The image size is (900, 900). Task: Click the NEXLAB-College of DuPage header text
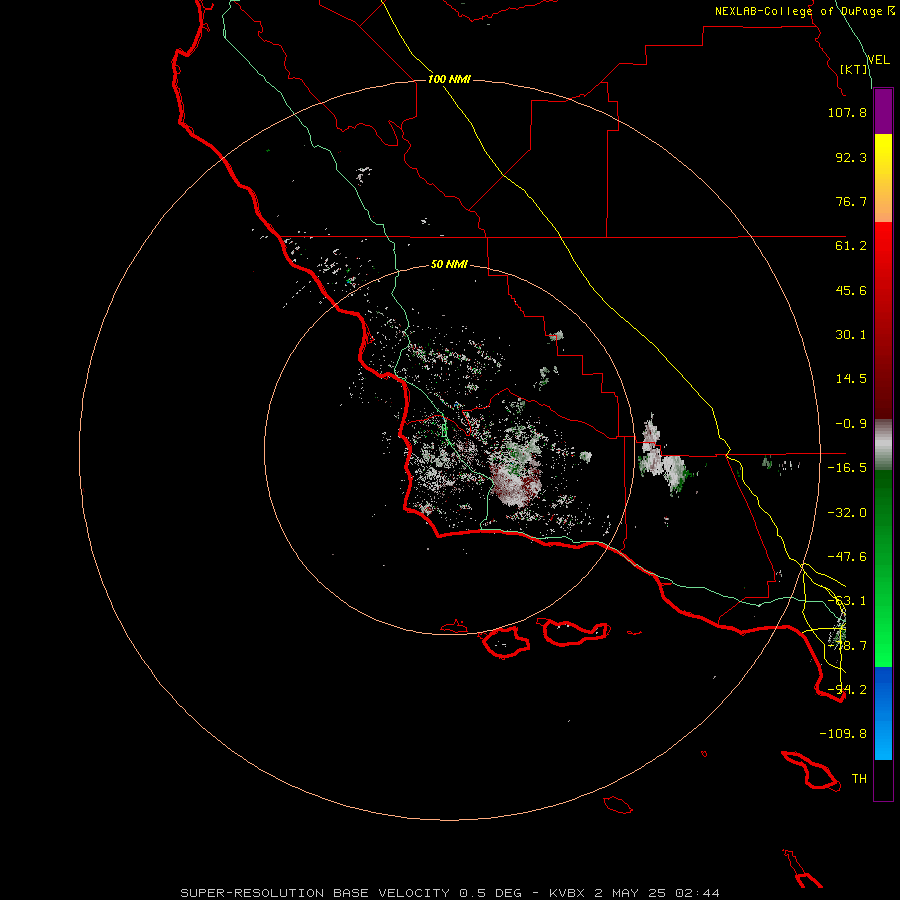tap(804, 11)
